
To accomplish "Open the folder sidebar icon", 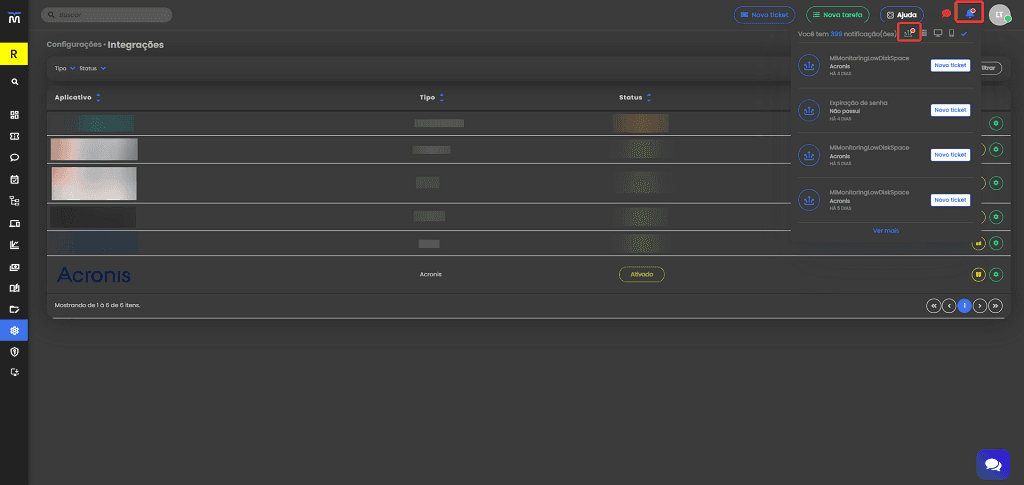I will 14,309.
